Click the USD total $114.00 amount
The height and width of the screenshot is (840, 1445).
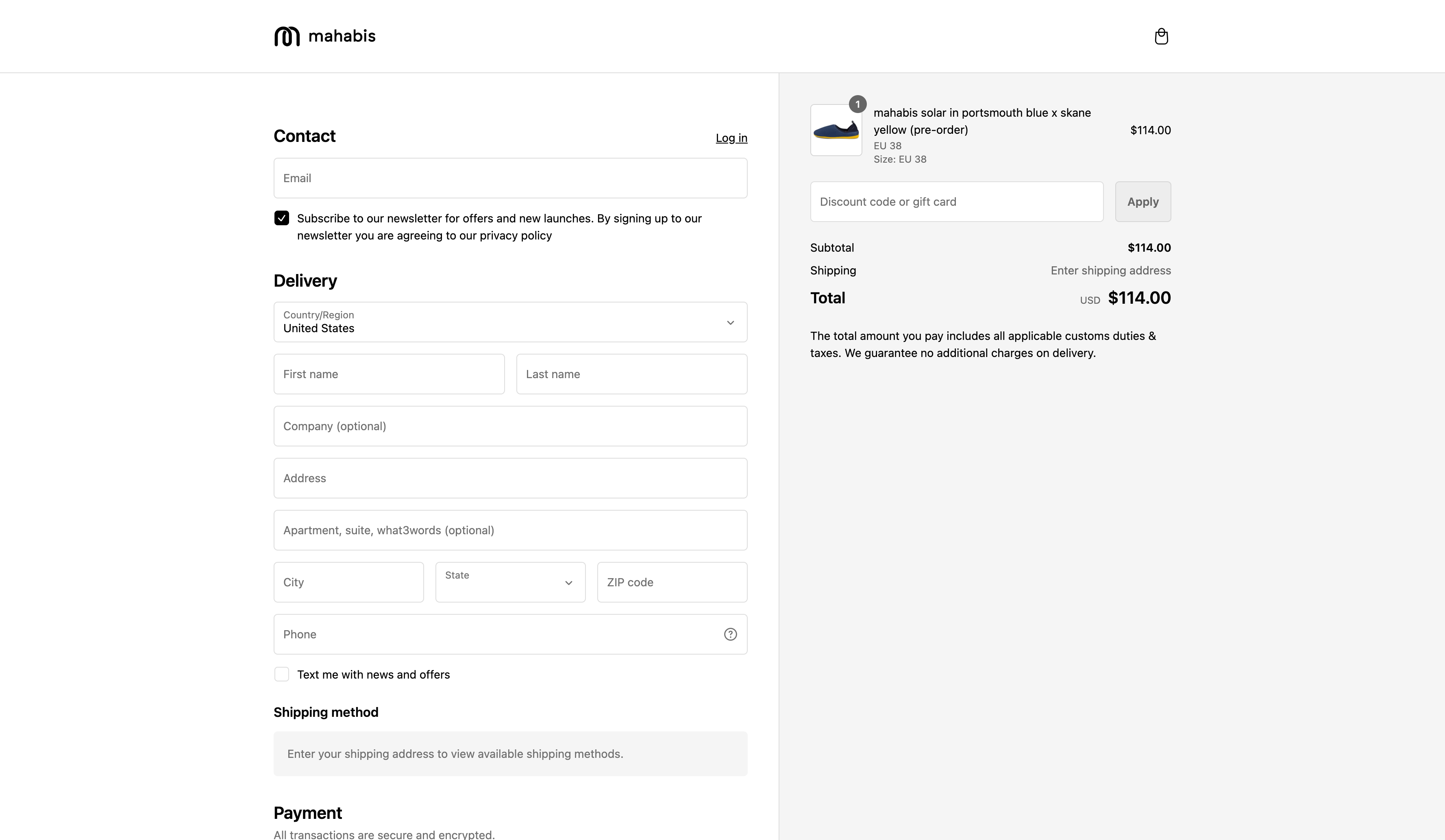coord(1139,298)
